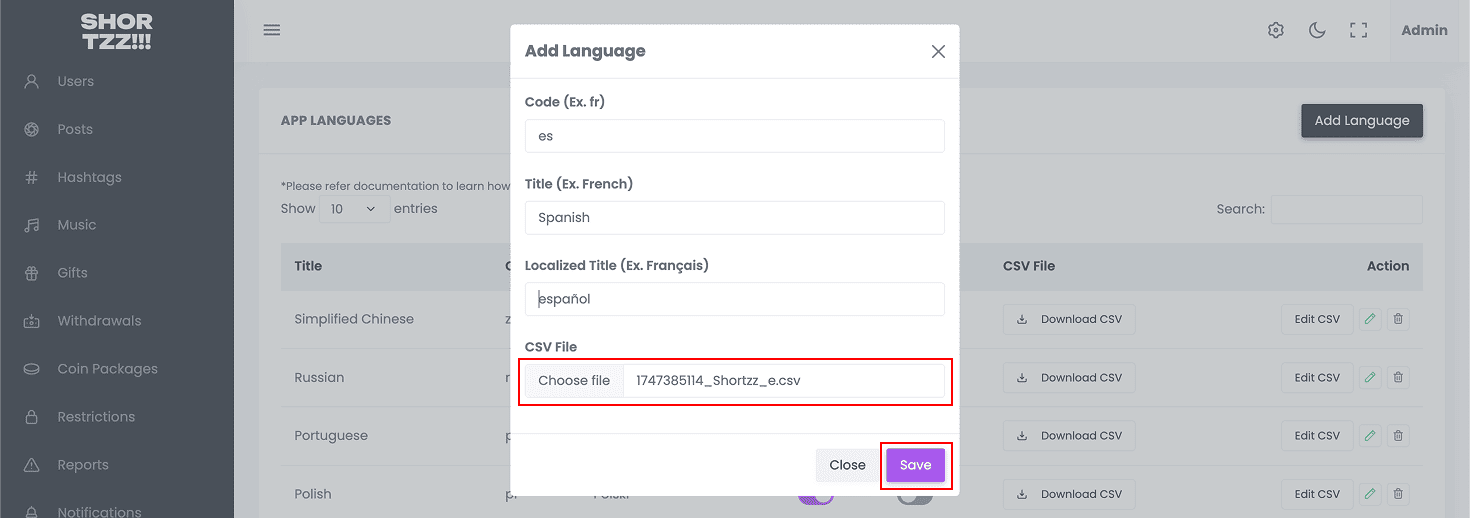The height and width of the screenshot is (518, 1470).
Task: Delete the Russian language via trash icon
Action: point(1398,378)
